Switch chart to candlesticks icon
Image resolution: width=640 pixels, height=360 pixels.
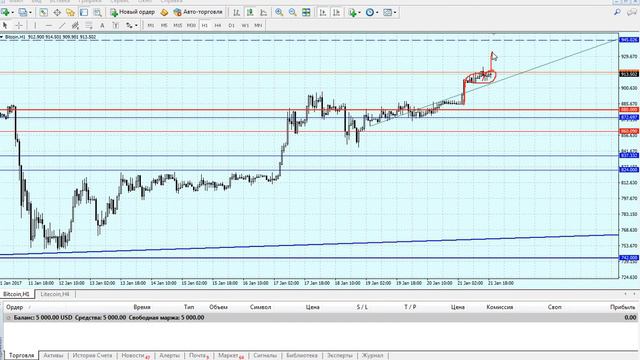coord(250,13)
